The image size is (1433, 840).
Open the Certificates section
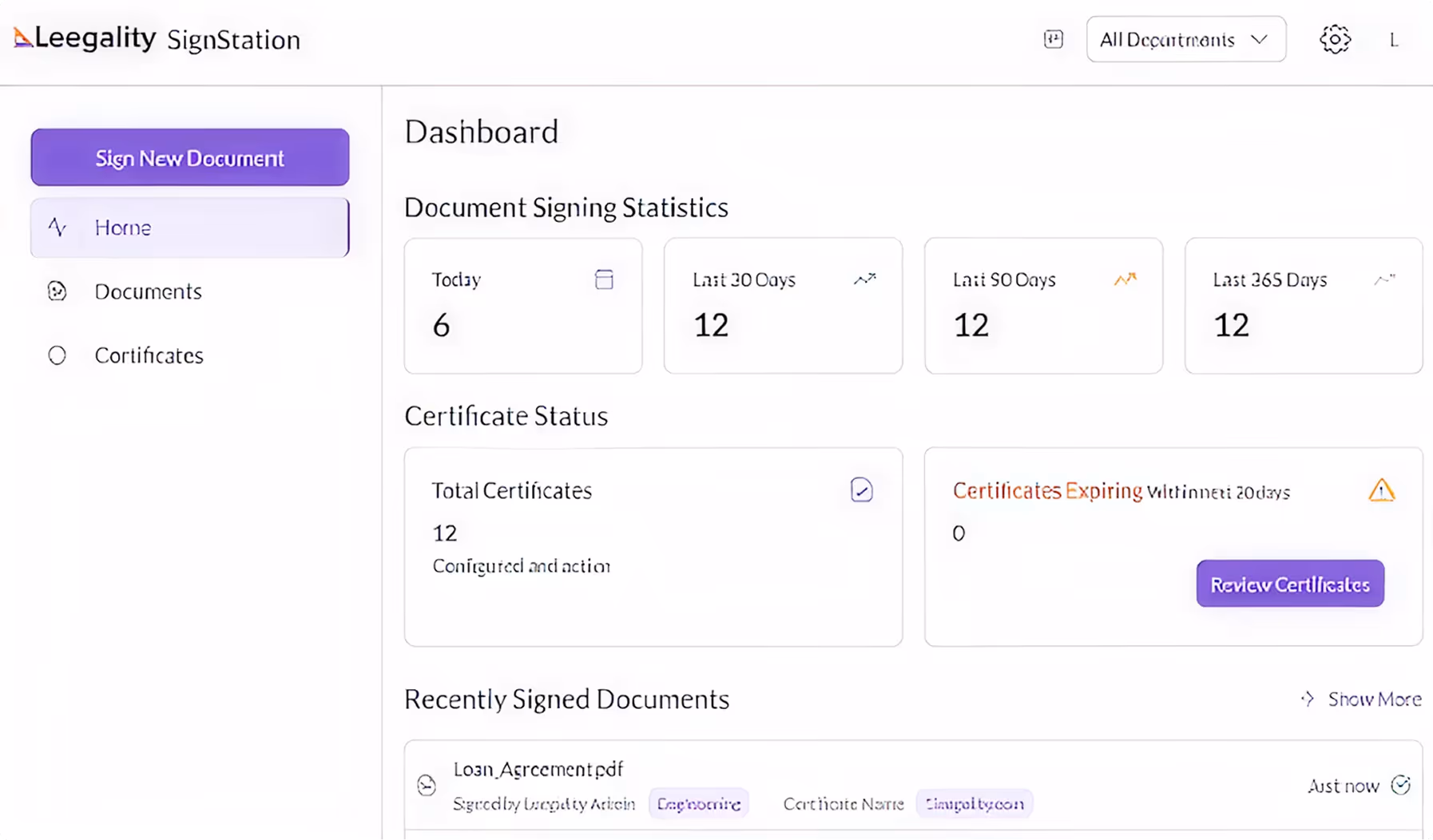(x=149, y=355)
